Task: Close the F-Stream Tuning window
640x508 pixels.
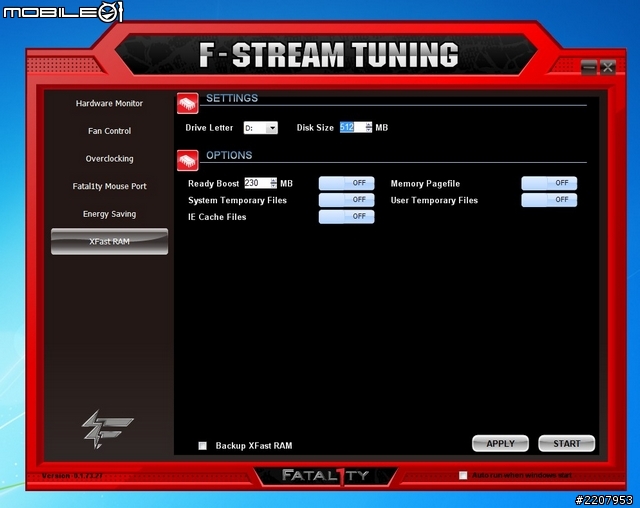Action: click(608, 67)
